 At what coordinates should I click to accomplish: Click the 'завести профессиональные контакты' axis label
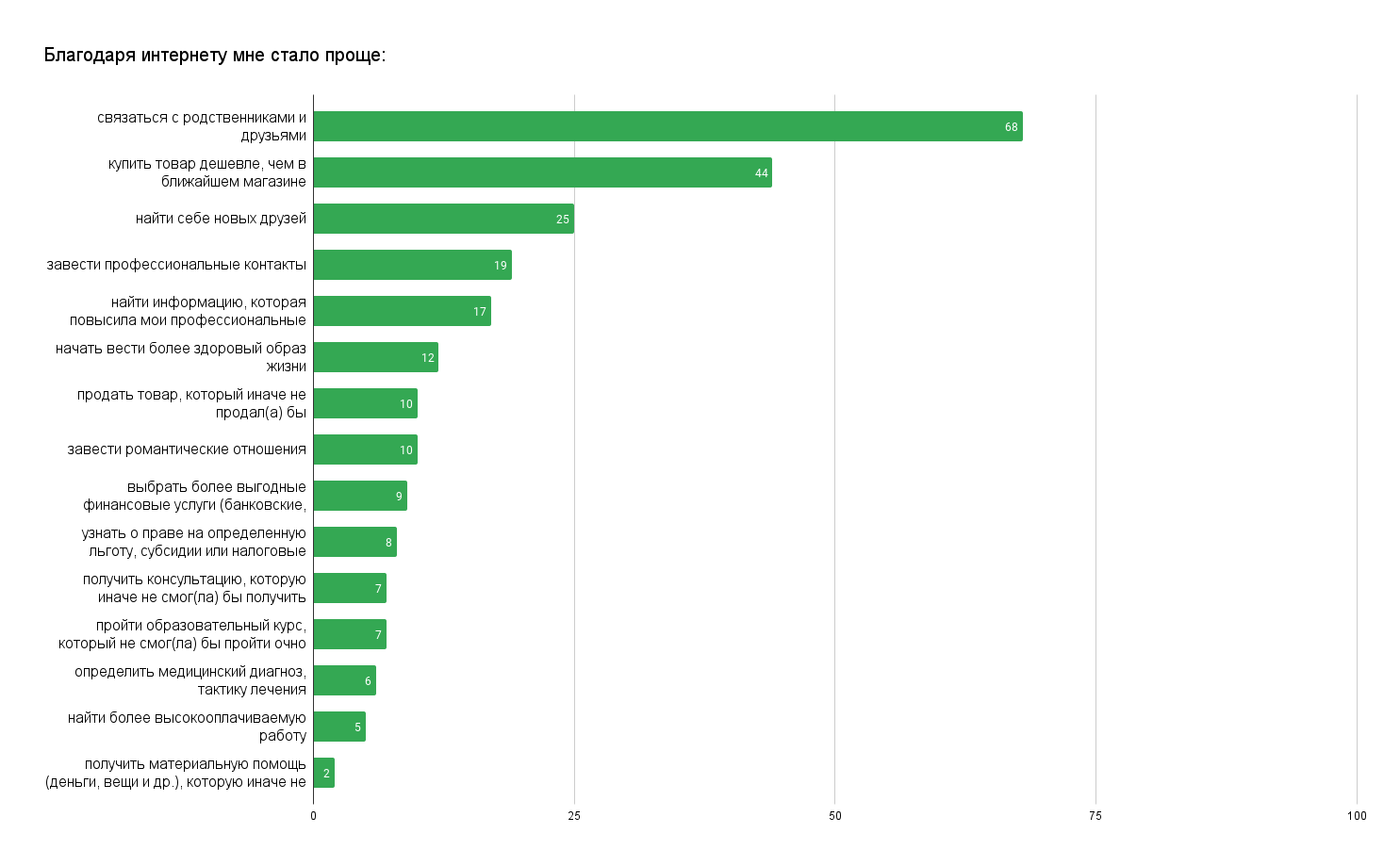[x=176, y=265]
